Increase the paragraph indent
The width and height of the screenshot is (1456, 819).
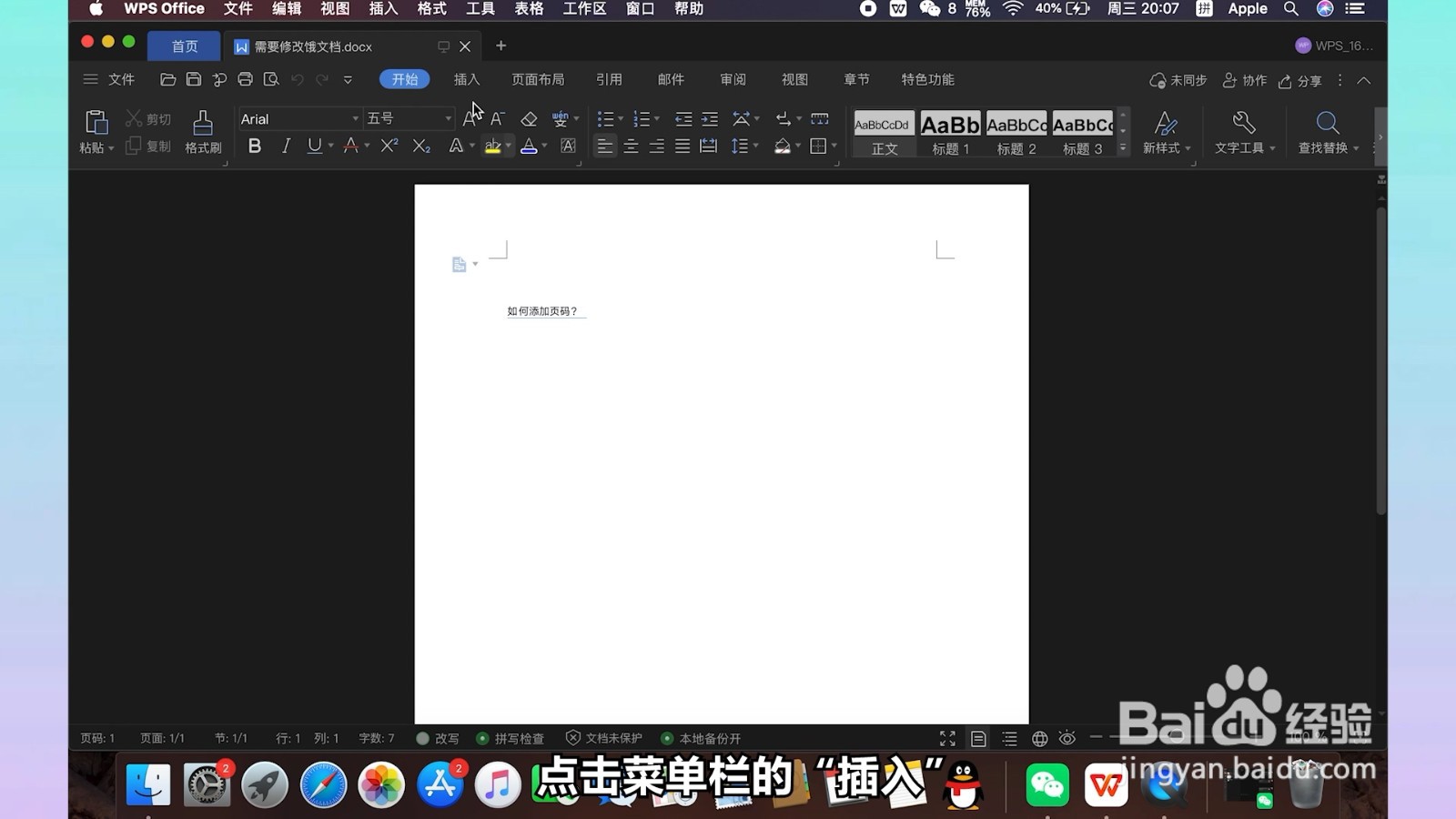click(x=710, y=118)
